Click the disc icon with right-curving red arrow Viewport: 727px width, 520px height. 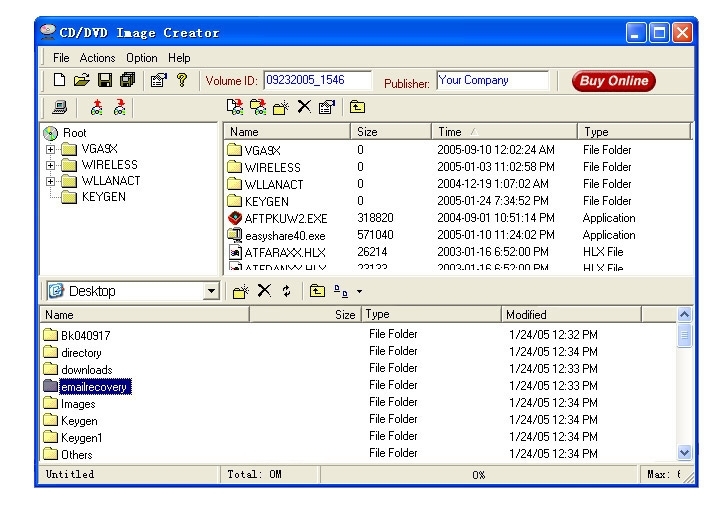[120, 108]
